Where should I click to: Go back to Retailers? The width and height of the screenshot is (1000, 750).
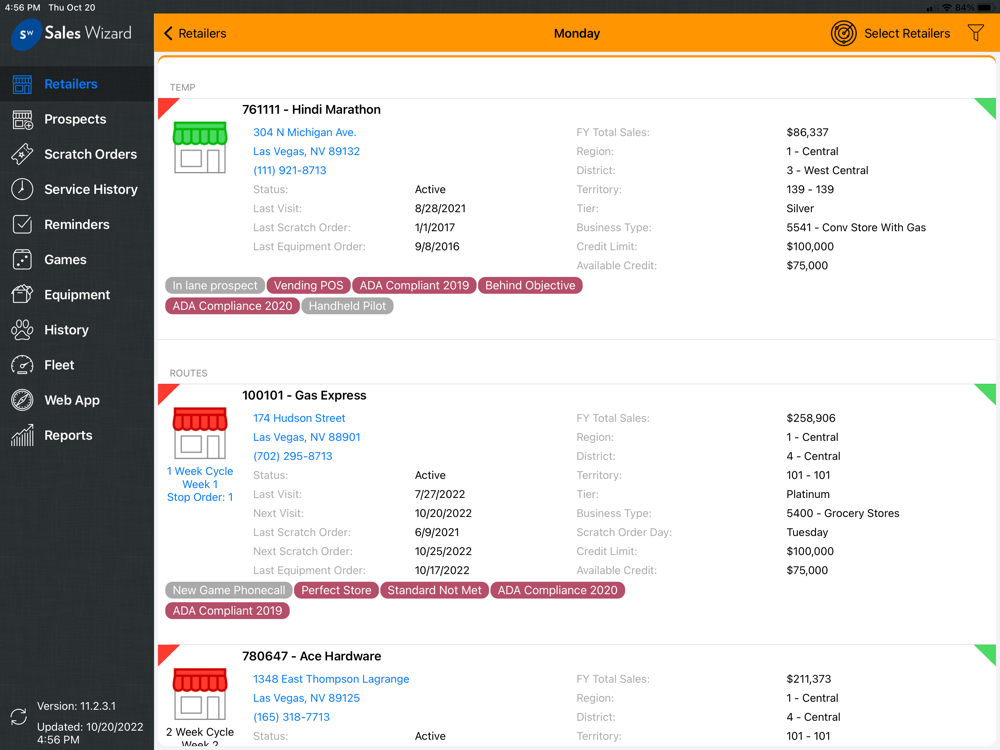pos(195,33)
